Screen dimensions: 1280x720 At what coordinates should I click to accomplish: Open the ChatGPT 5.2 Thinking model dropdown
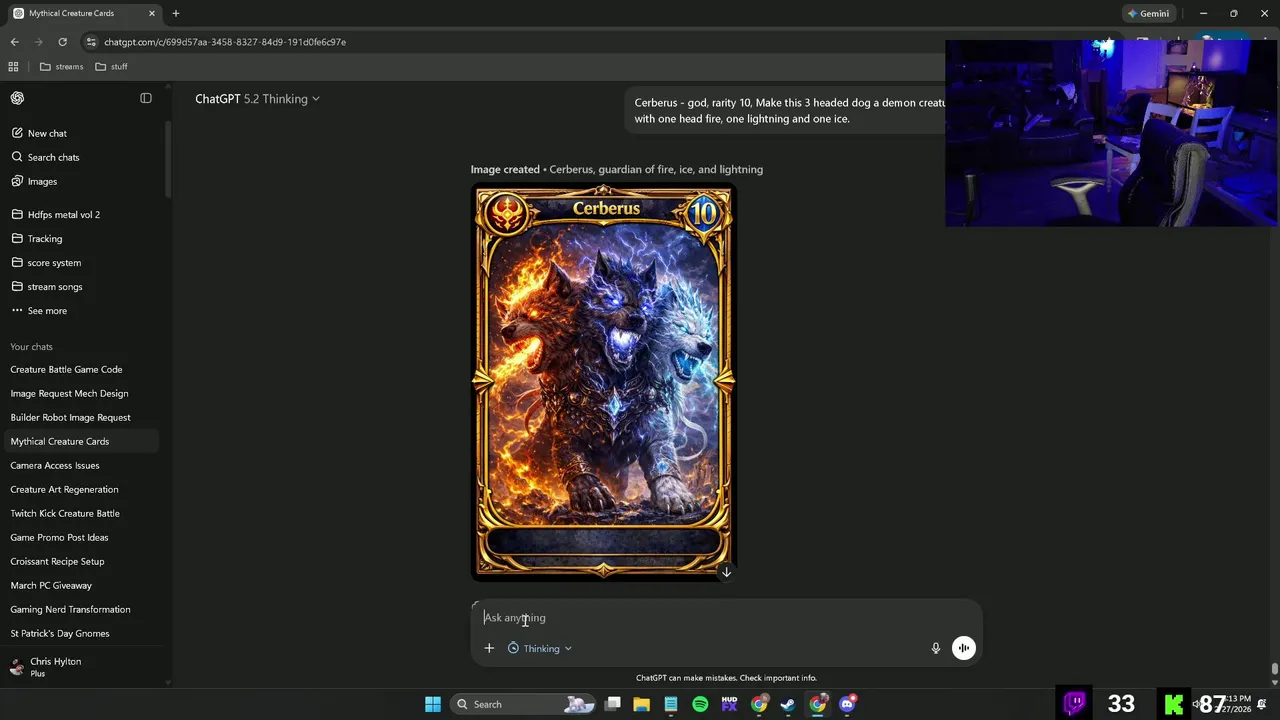click(x=257, y=99)
